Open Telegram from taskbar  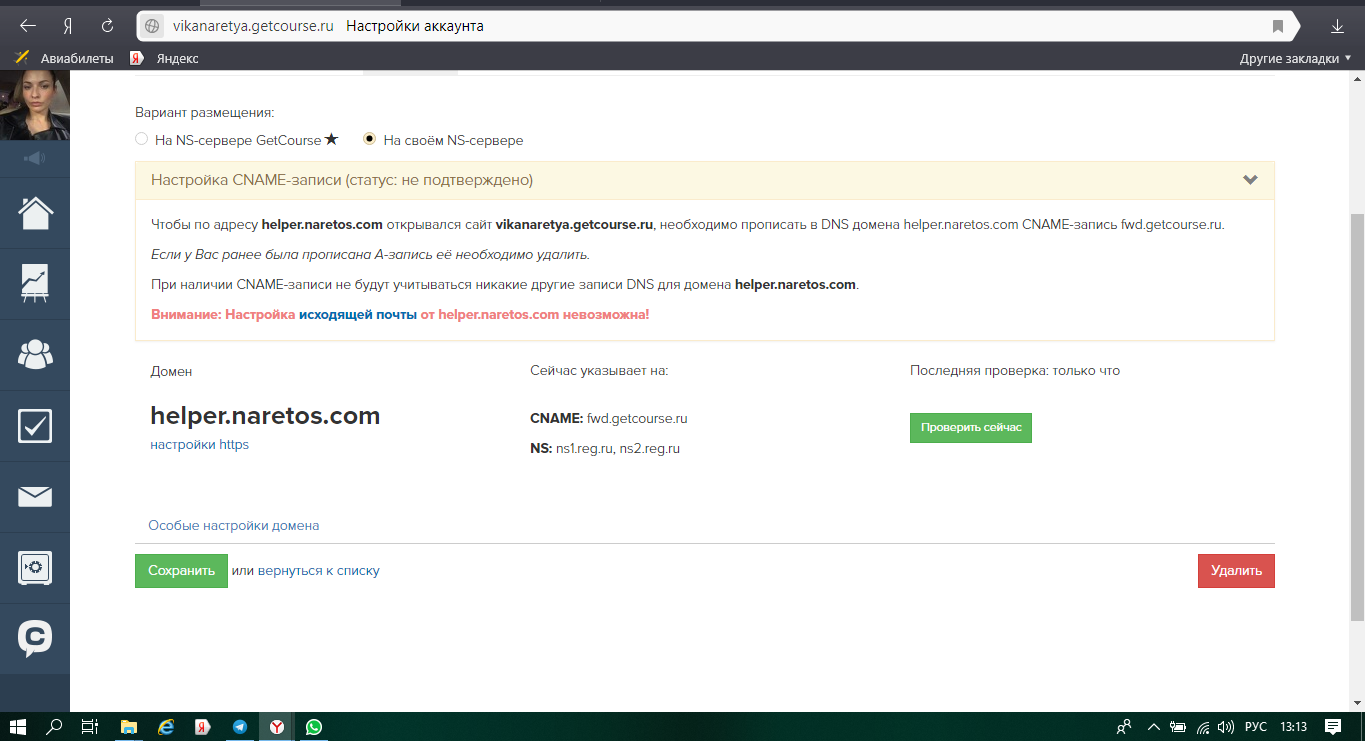pos(240,727)
